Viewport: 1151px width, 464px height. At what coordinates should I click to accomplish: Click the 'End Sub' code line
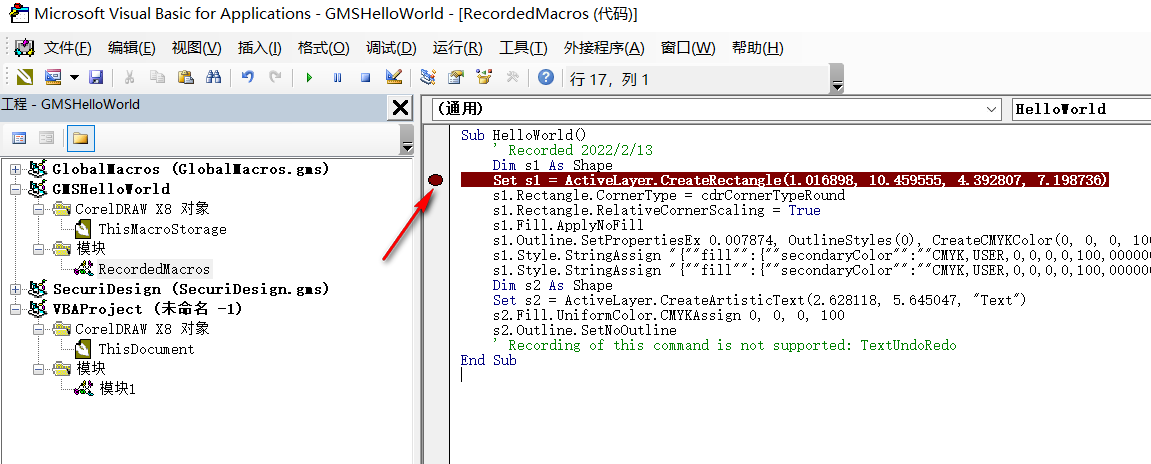(489, 360)
